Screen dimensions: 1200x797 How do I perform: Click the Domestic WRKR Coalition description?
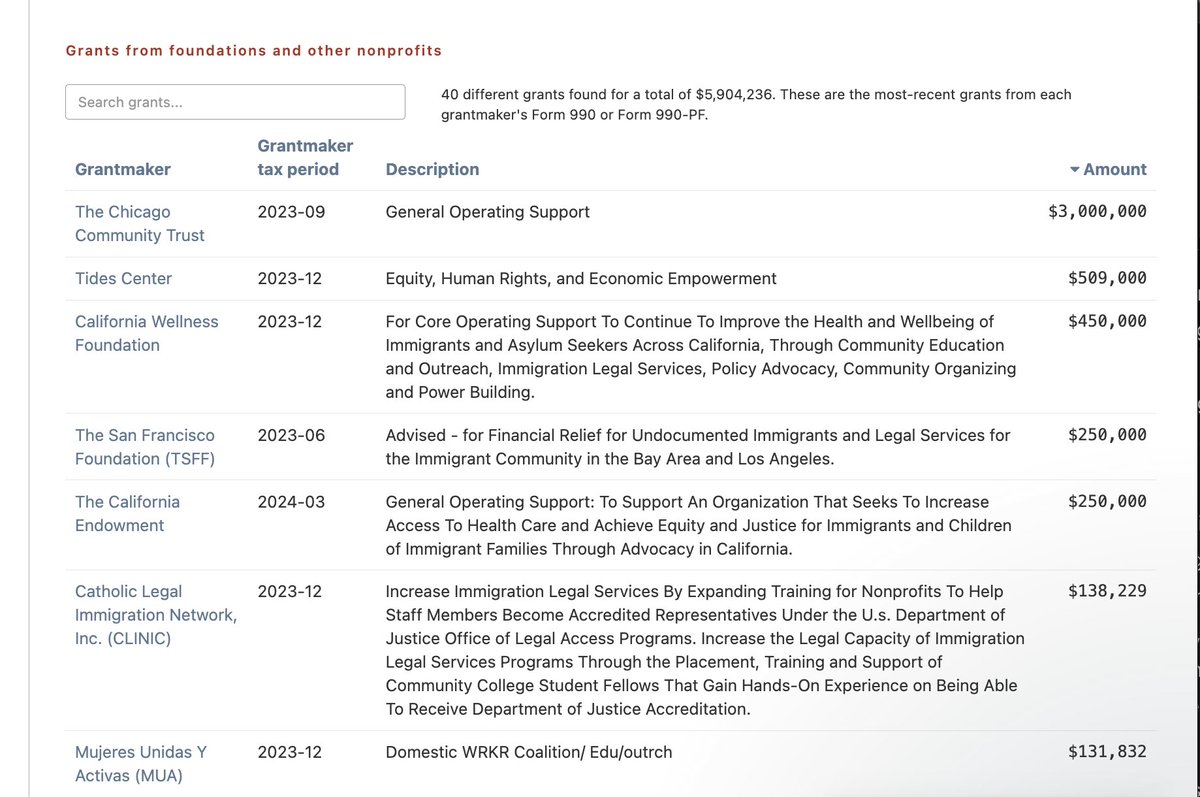528,752
